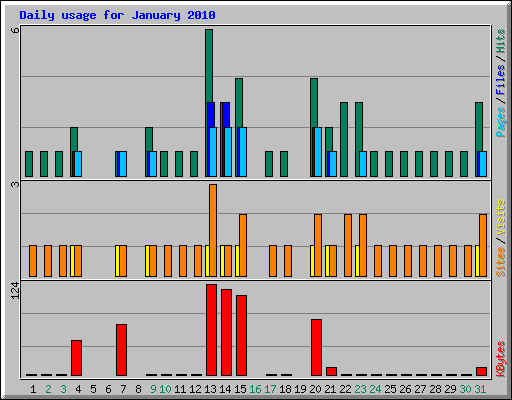Click day label 22 on x-axis
The height and width of the screenshot is (400, 512).
(345, 389)
